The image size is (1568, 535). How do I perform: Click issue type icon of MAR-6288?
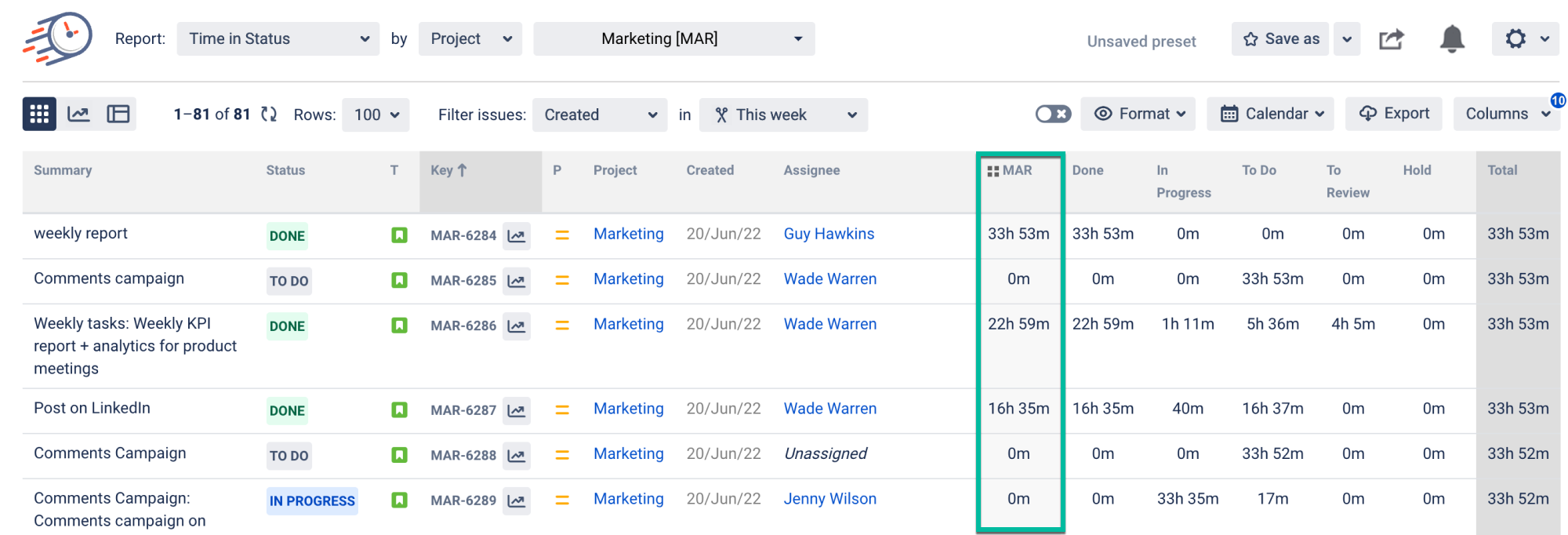[x=399, y=454]
